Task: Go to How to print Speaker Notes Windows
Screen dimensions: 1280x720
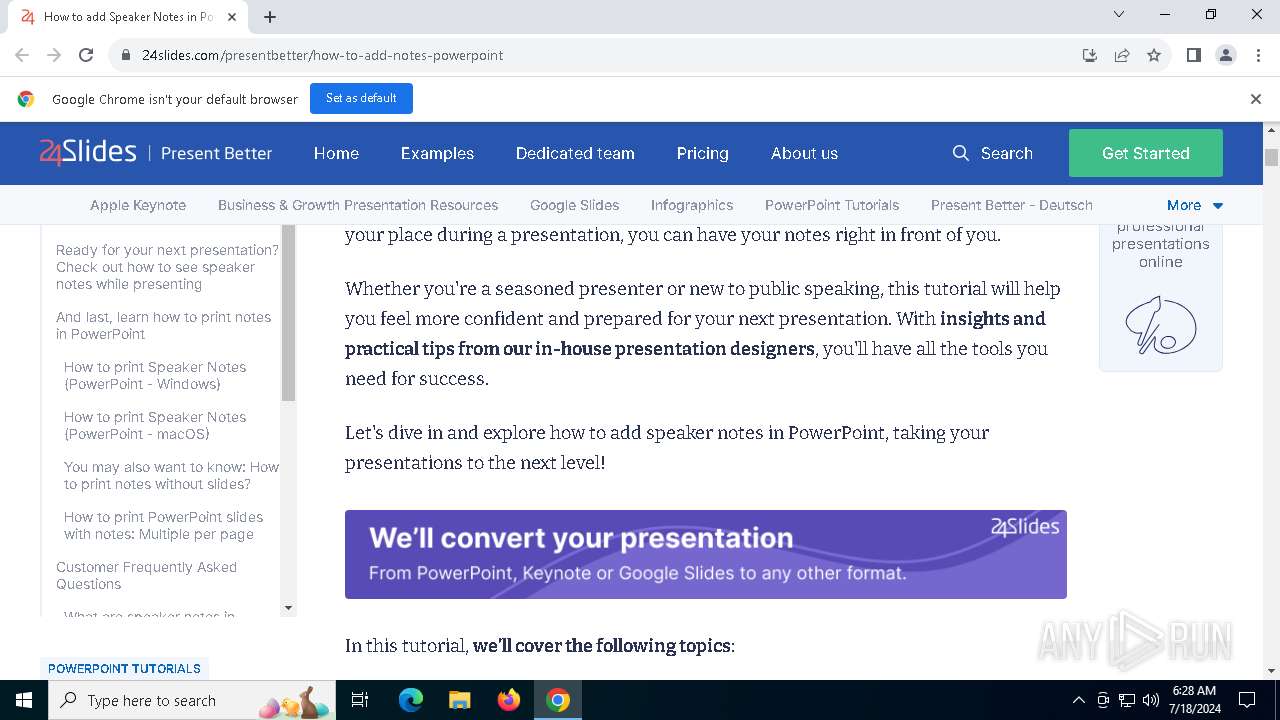Action: point(155,375)
